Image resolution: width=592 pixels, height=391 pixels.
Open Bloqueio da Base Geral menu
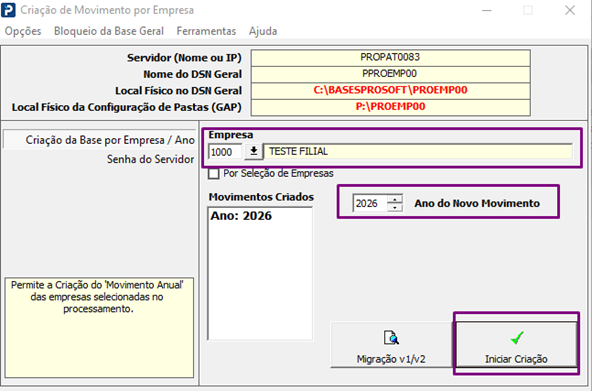(109, 31)
